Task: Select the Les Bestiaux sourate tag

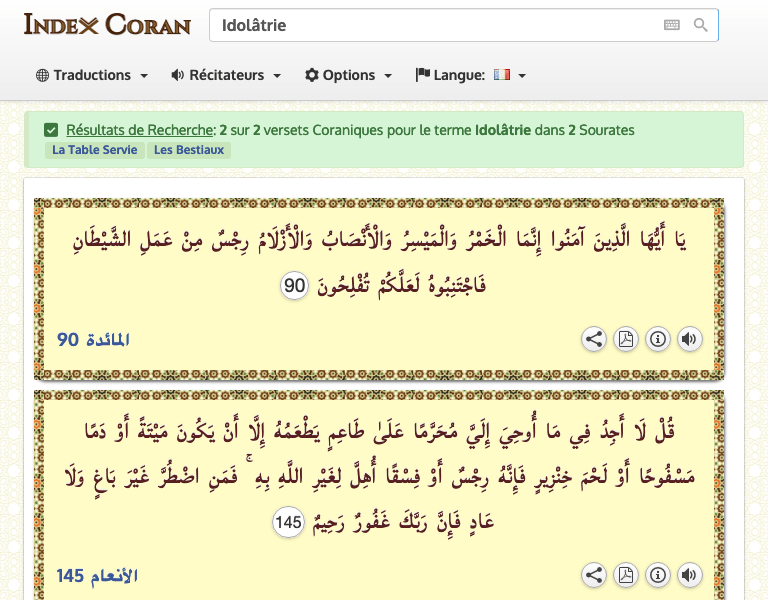Action: [x=189, y=150]
